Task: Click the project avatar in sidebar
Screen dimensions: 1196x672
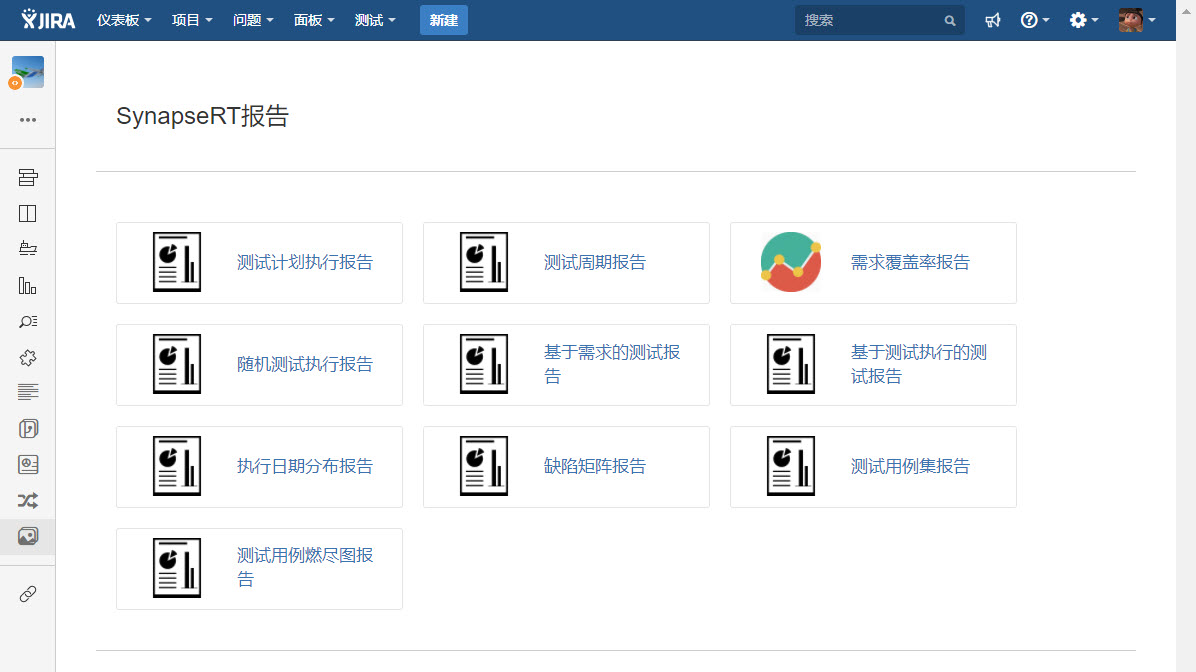Action: [x=27, y=72]
